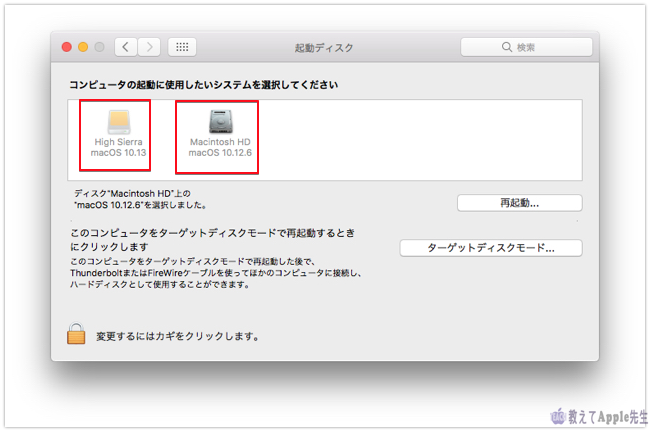The height and width of the screenshot is (432, 650).
Task: Click text 変更するにはカギをクリックします。
Action: (178, 336)
